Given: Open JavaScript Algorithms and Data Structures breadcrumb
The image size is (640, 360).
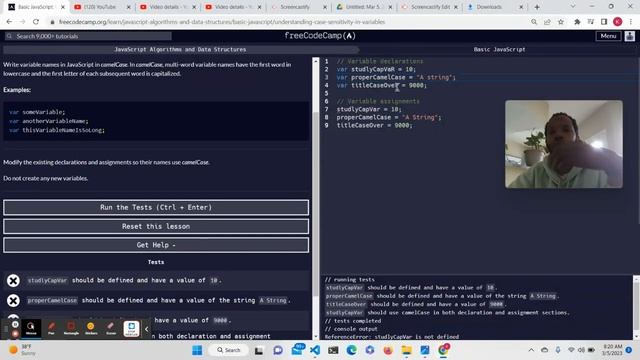Looking at the screenshot, I should click(180, 49).
